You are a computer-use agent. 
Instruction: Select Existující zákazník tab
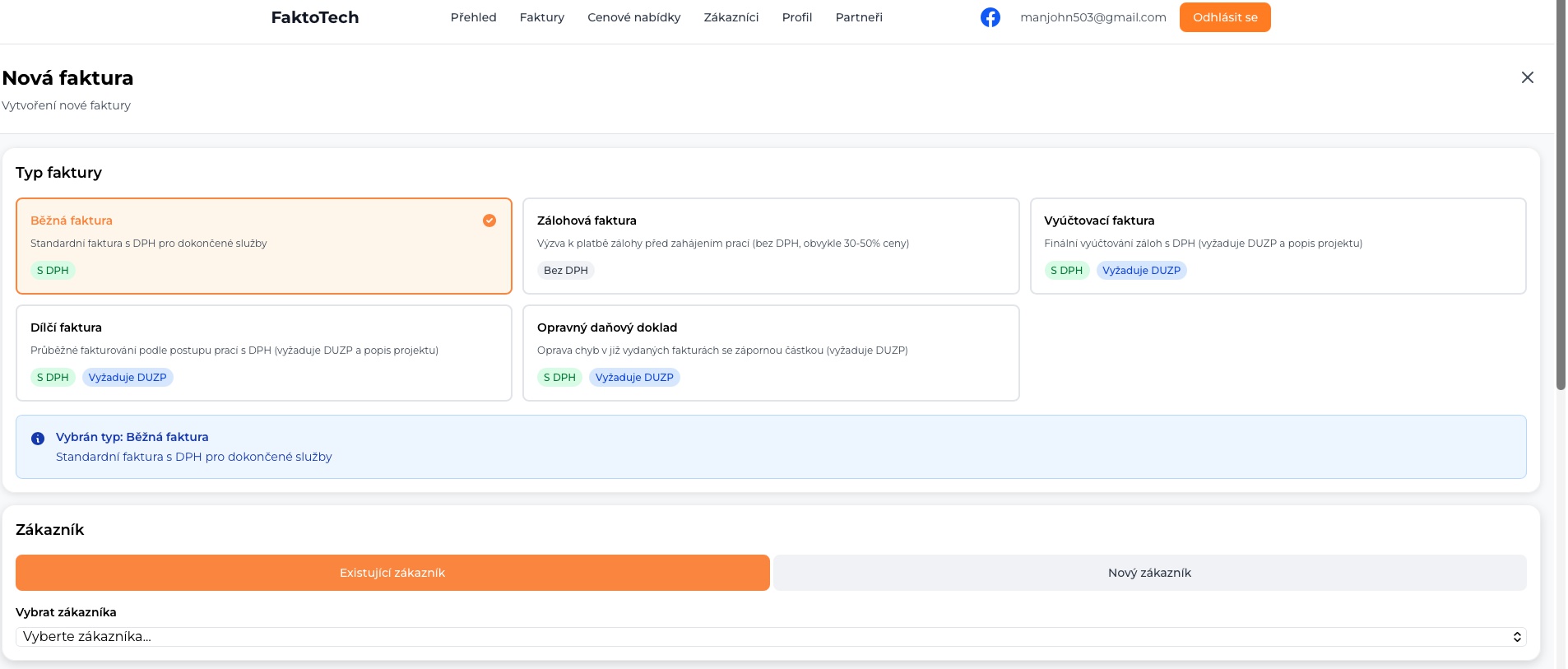pos(392,573)
